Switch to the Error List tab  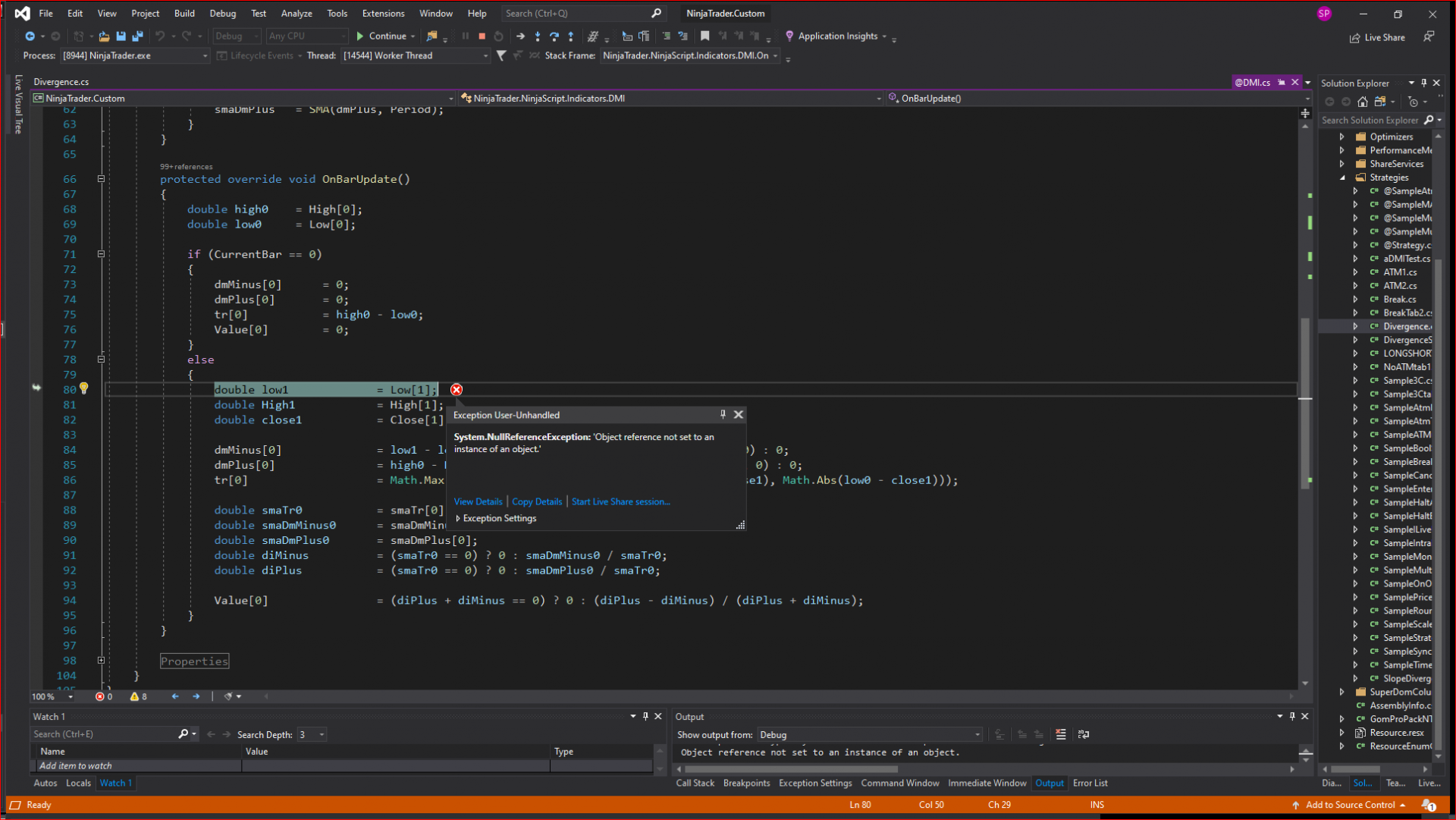point(1090,784)
